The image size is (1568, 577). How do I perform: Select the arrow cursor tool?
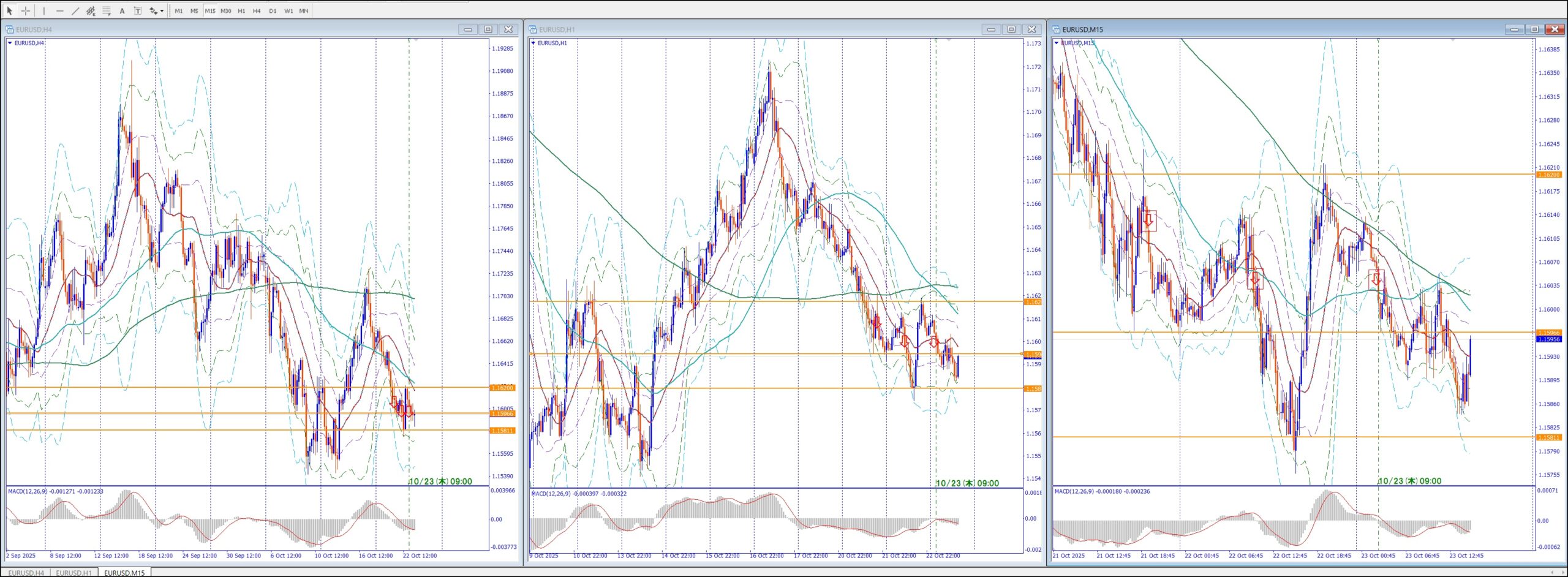pos(9,10)
